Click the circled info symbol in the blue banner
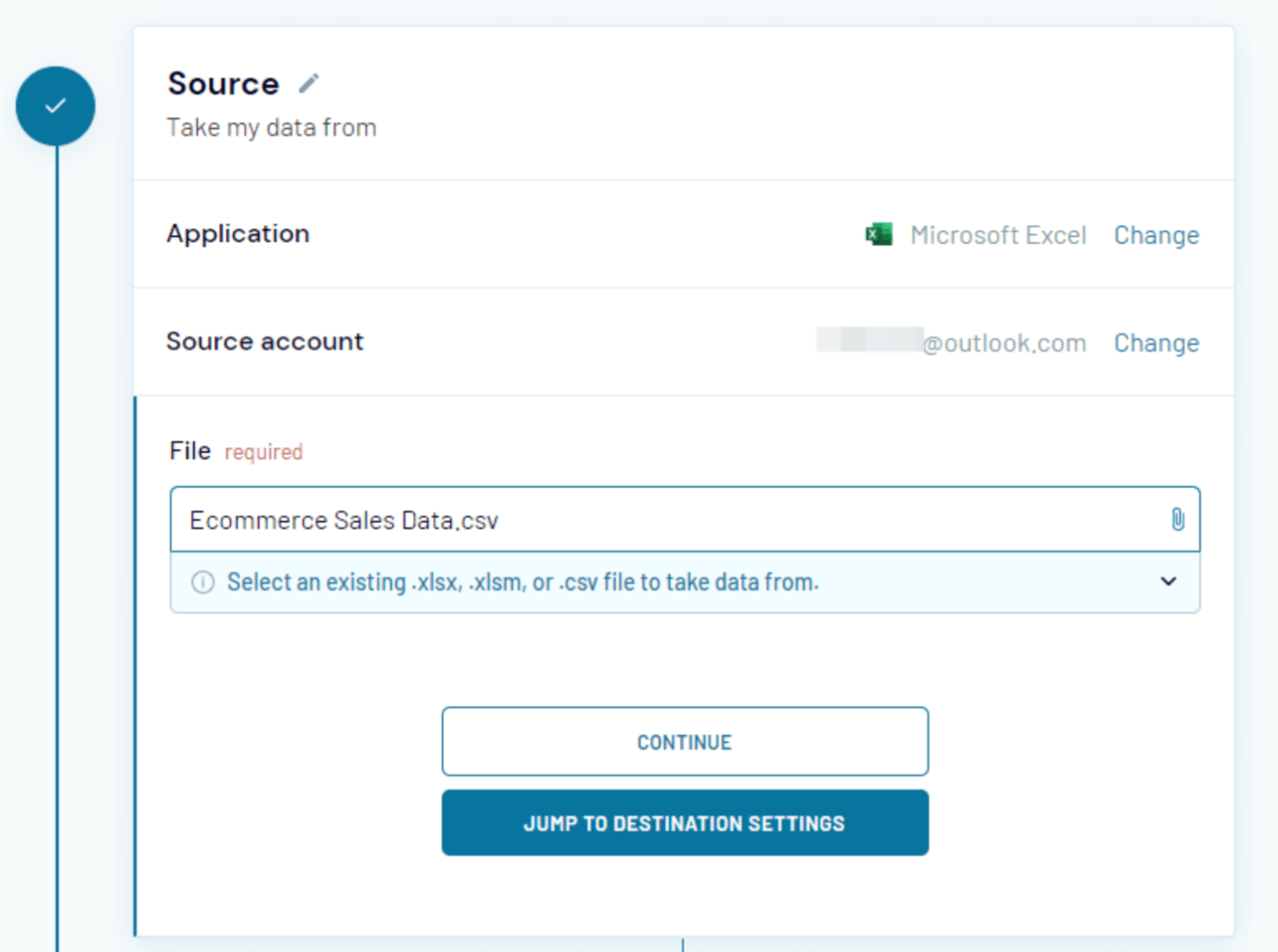 202,583
